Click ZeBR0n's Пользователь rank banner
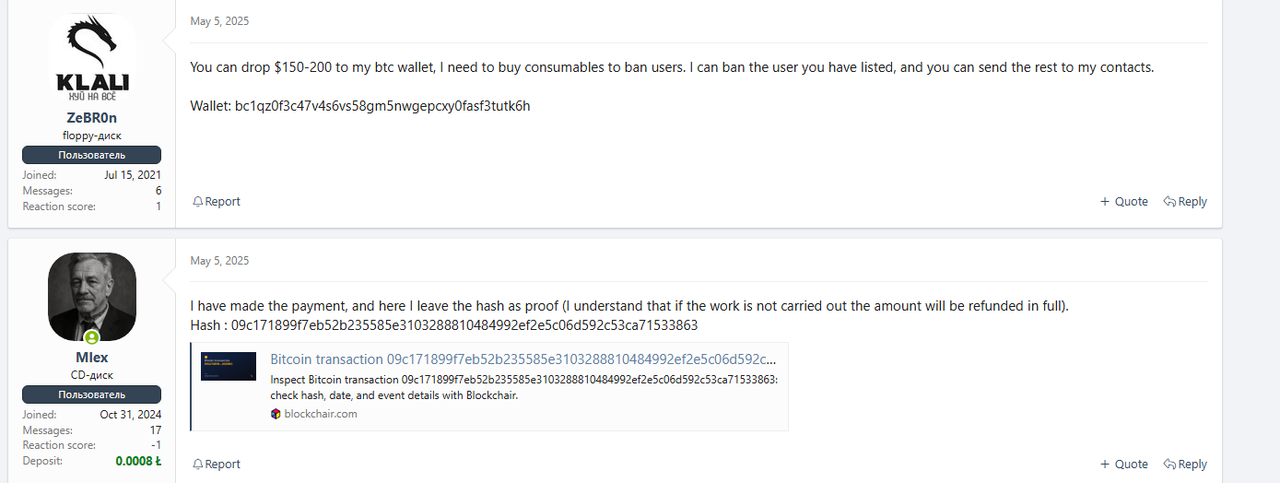The width and height of the screenshot is (1280, 483). point(92,155)
